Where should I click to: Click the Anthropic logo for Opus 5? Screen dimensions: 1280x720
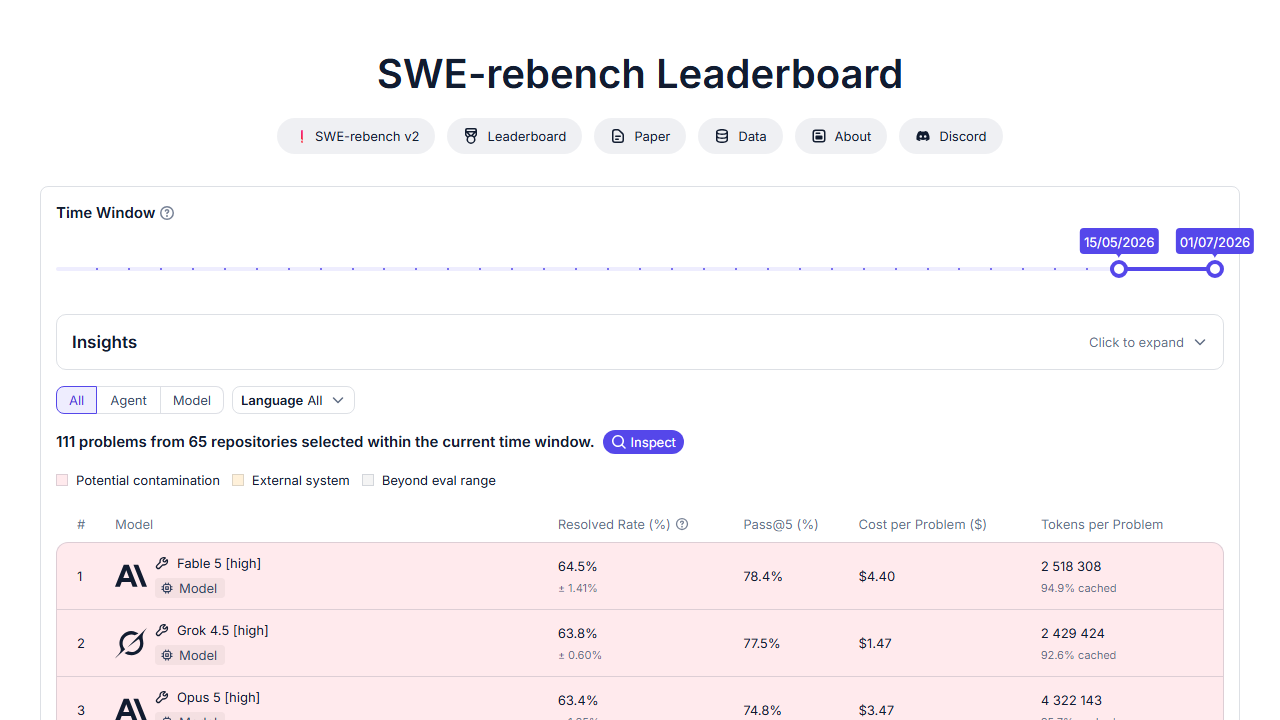pyautogui.click(x=131, y=709)
